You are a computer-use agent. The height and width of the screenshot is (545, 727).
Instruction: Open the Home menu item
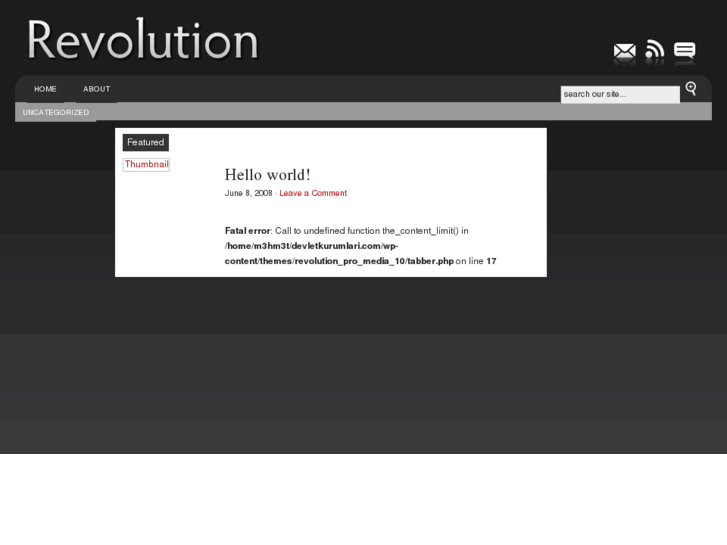click(x=45, y=89)
